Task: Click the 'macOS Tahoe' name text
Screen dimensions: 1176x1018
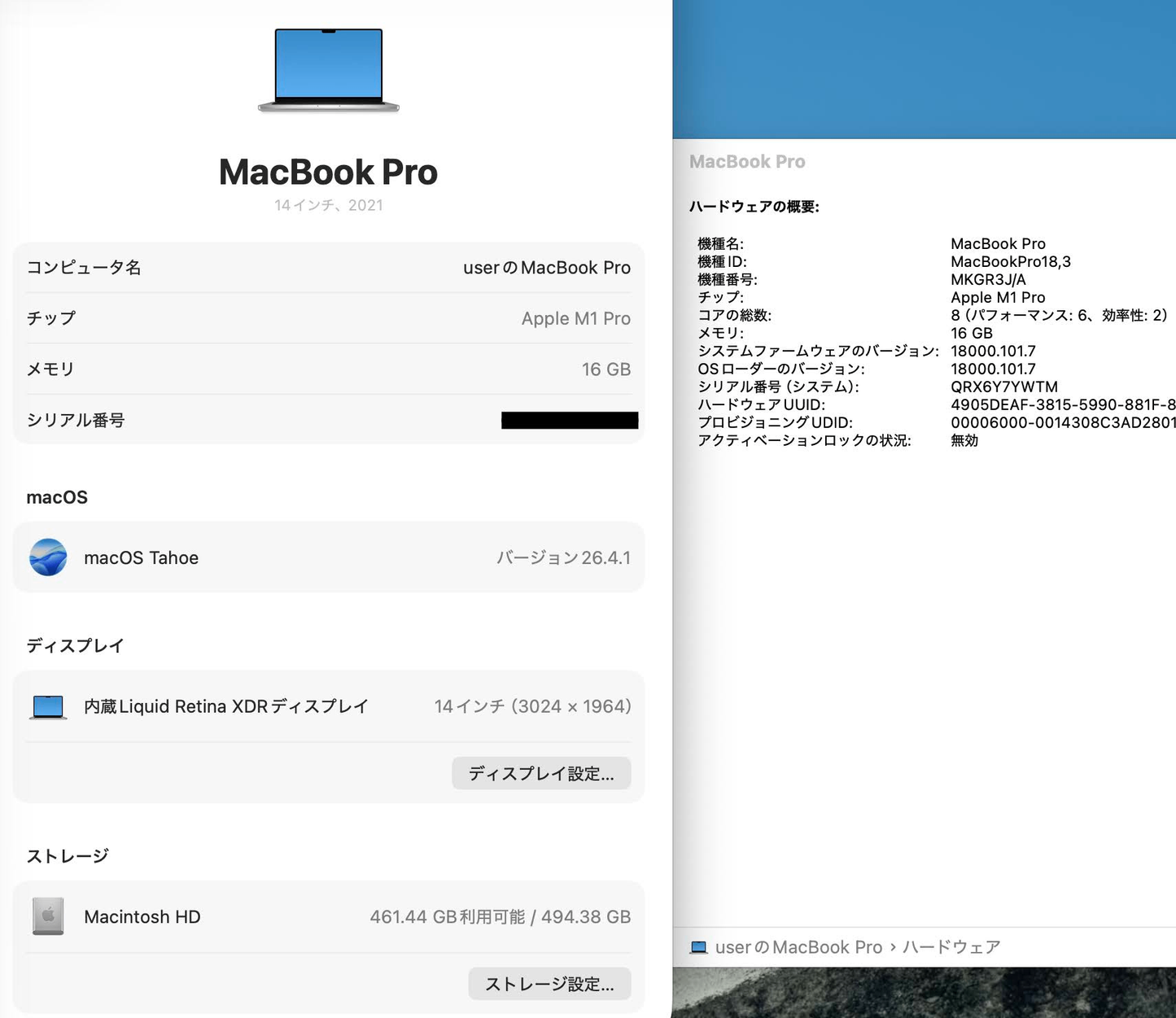Action: click(142, 558)
